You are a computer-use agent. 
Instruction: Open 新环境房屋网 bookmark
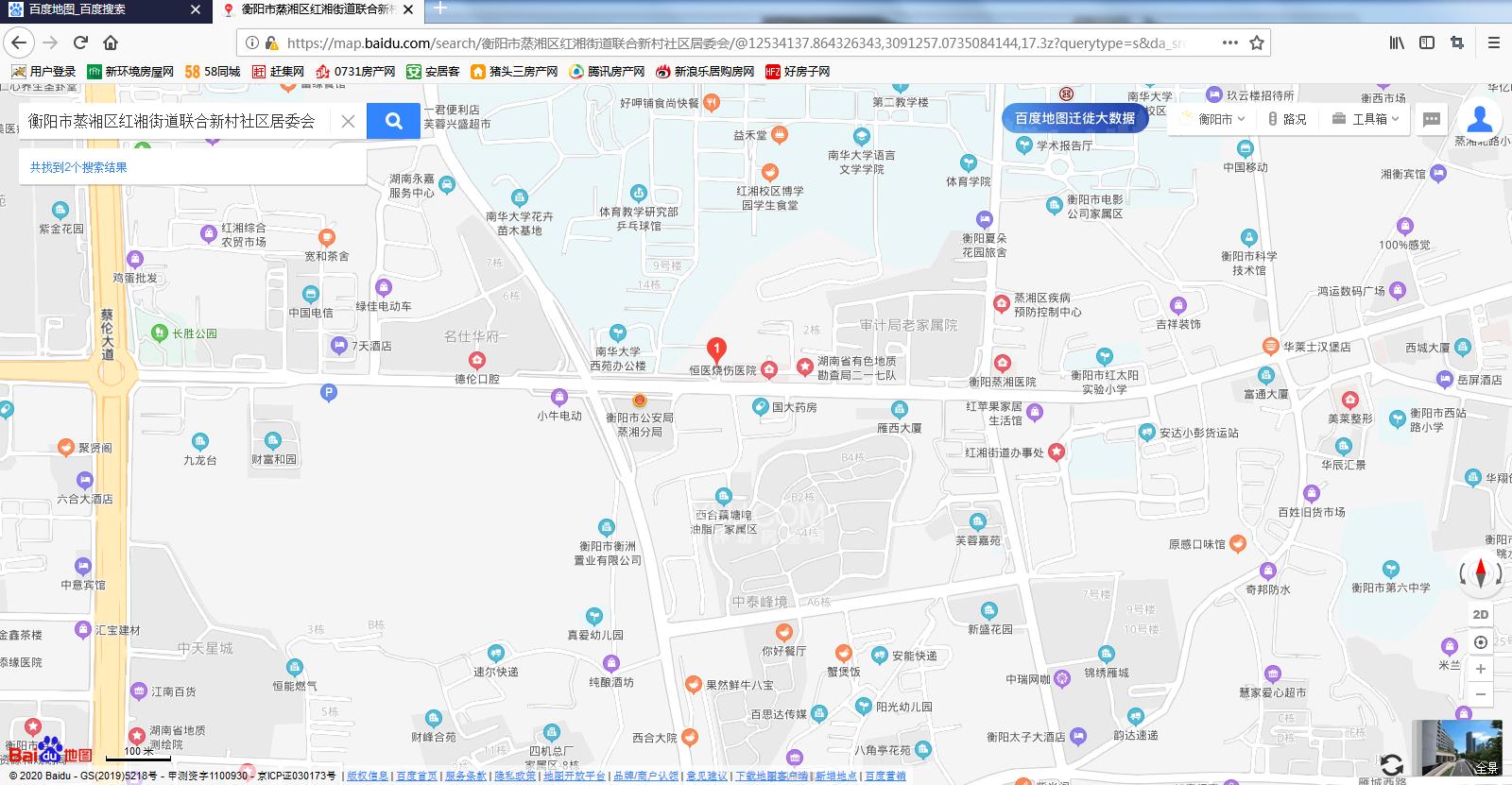[130, 71]
